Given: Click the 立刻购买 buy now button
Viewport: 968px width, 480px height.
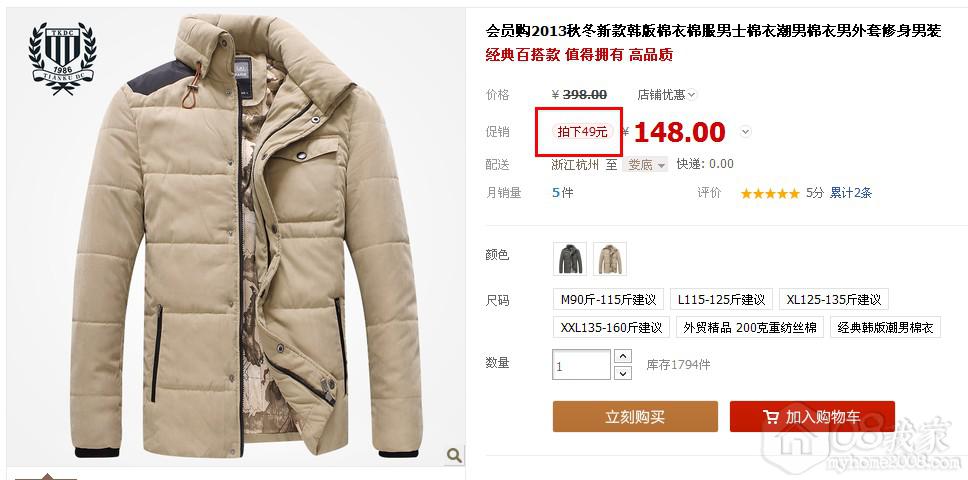Looking at the screenshot, I should point(635,416).
